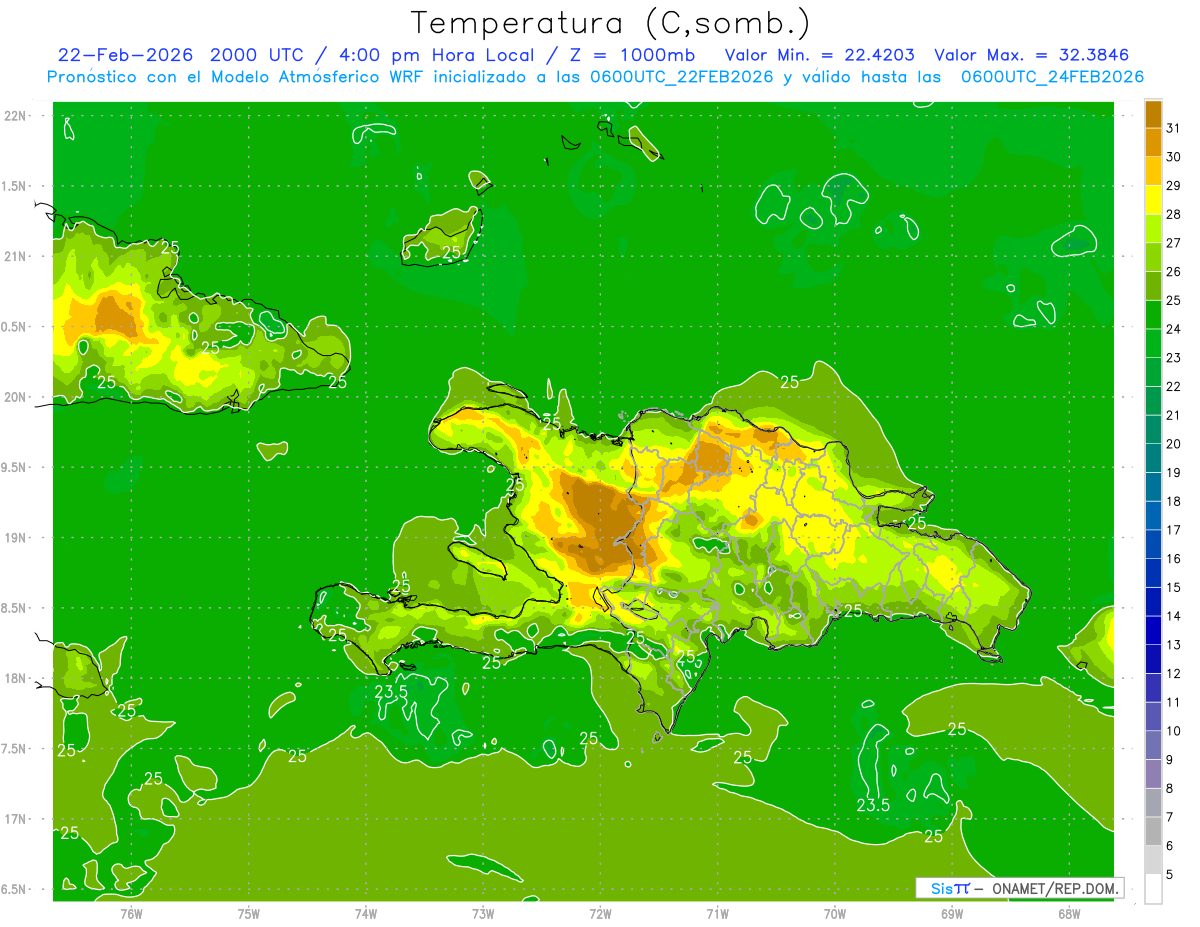Image resolution: width=1200 pixels, height=927 pixels.
Task: Click the colorbar label "23"
Action: tap(1174, 358)
